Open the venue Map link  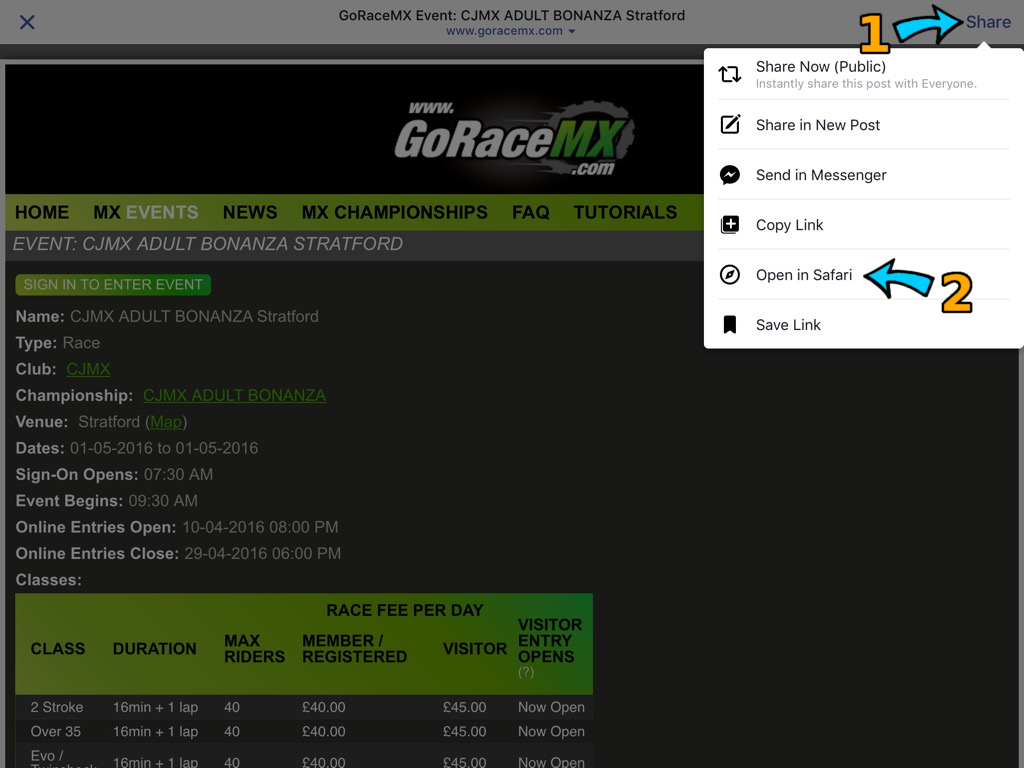tap(166, 422)
